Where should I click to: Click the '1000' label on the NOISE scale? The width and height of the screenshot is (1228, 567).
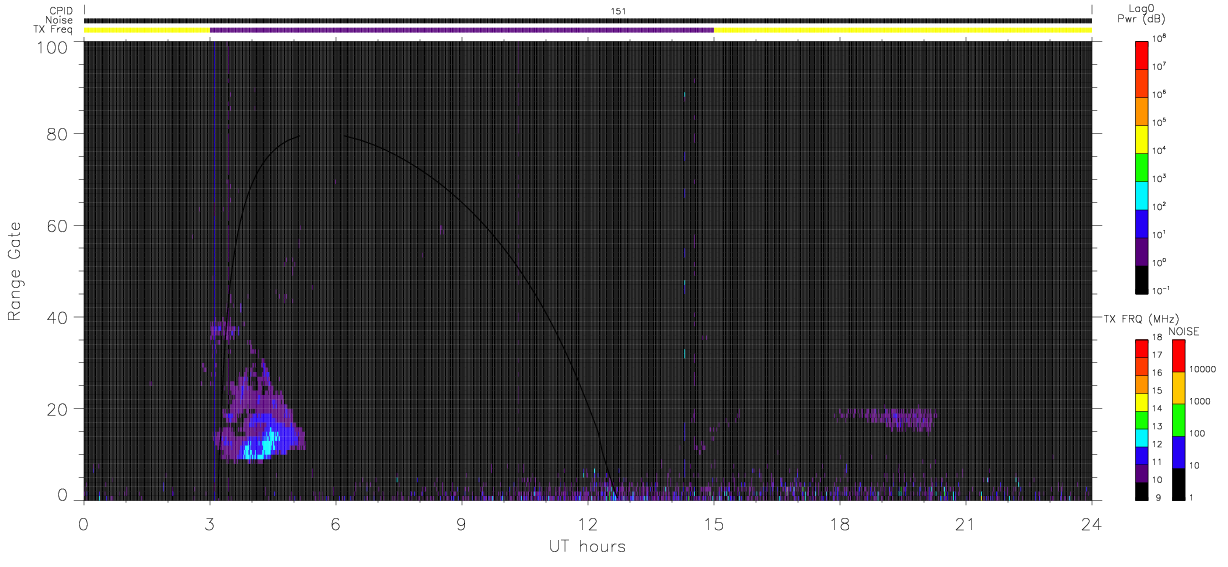pos(1202,403)
